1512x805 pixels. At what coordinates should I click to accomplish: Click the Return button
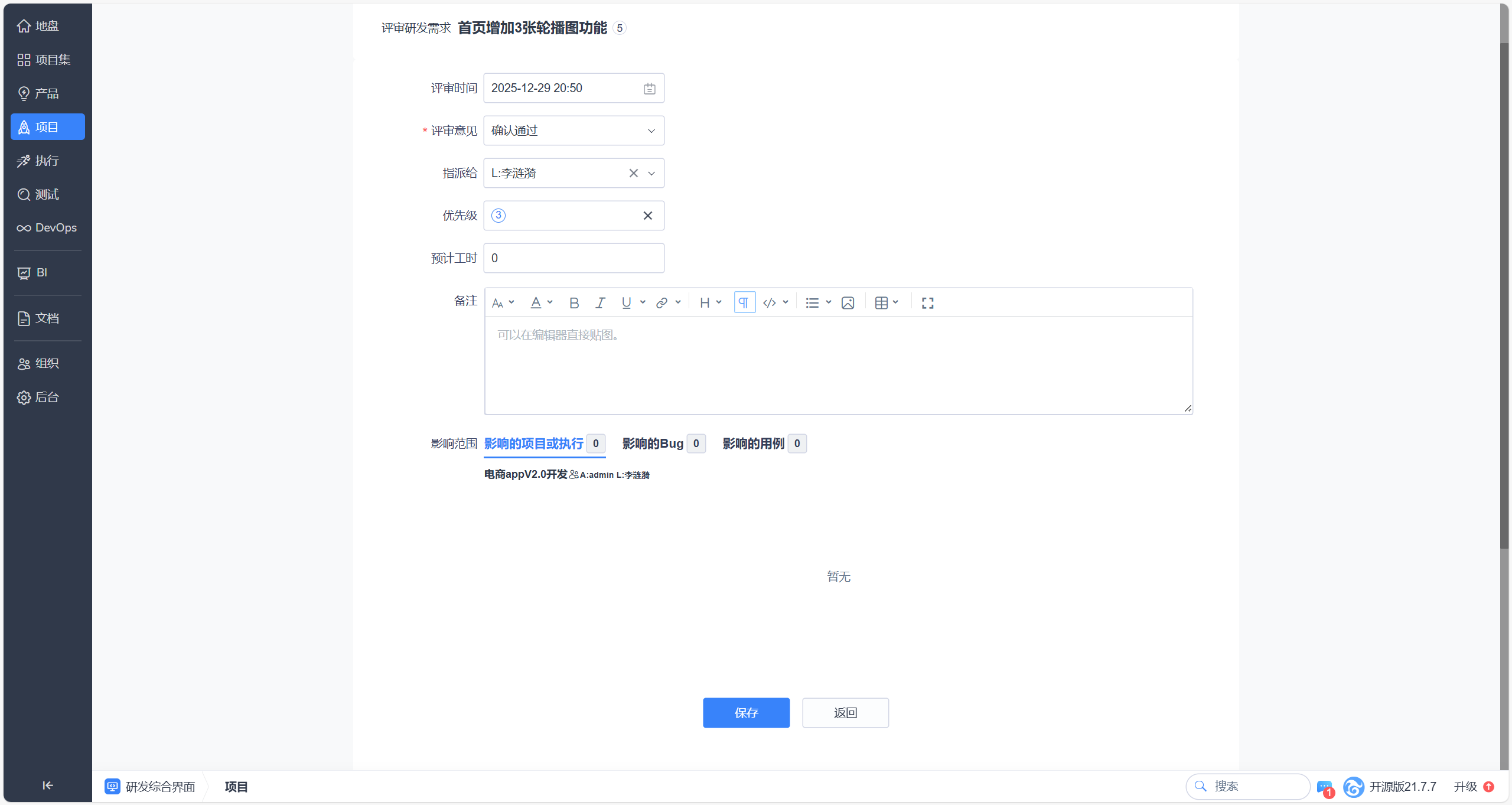click(845, 713)
